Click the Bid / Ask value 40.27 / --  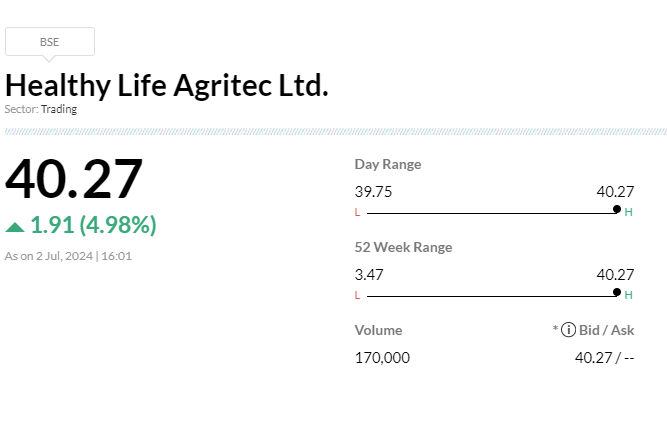(x=605, y=357)
